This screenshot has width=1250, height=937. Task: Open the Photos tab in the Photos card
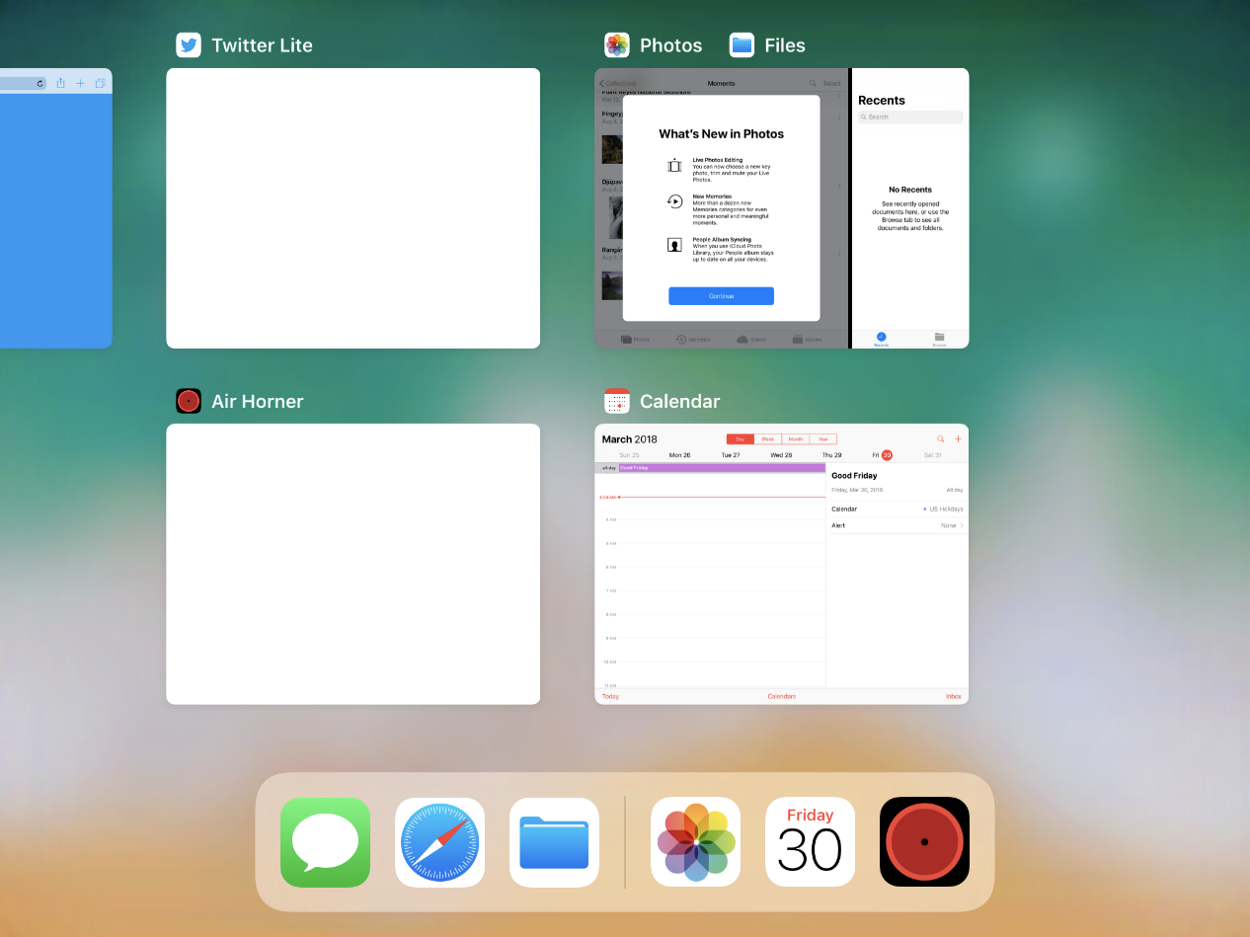point(635,339)
